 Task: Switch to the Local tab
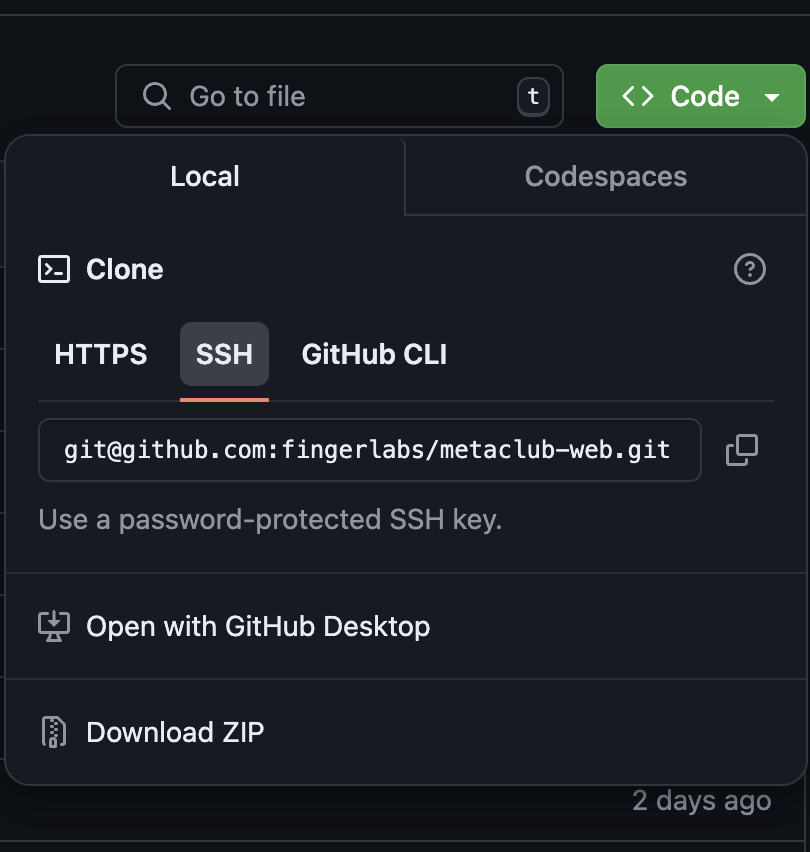tap(205, 177)
